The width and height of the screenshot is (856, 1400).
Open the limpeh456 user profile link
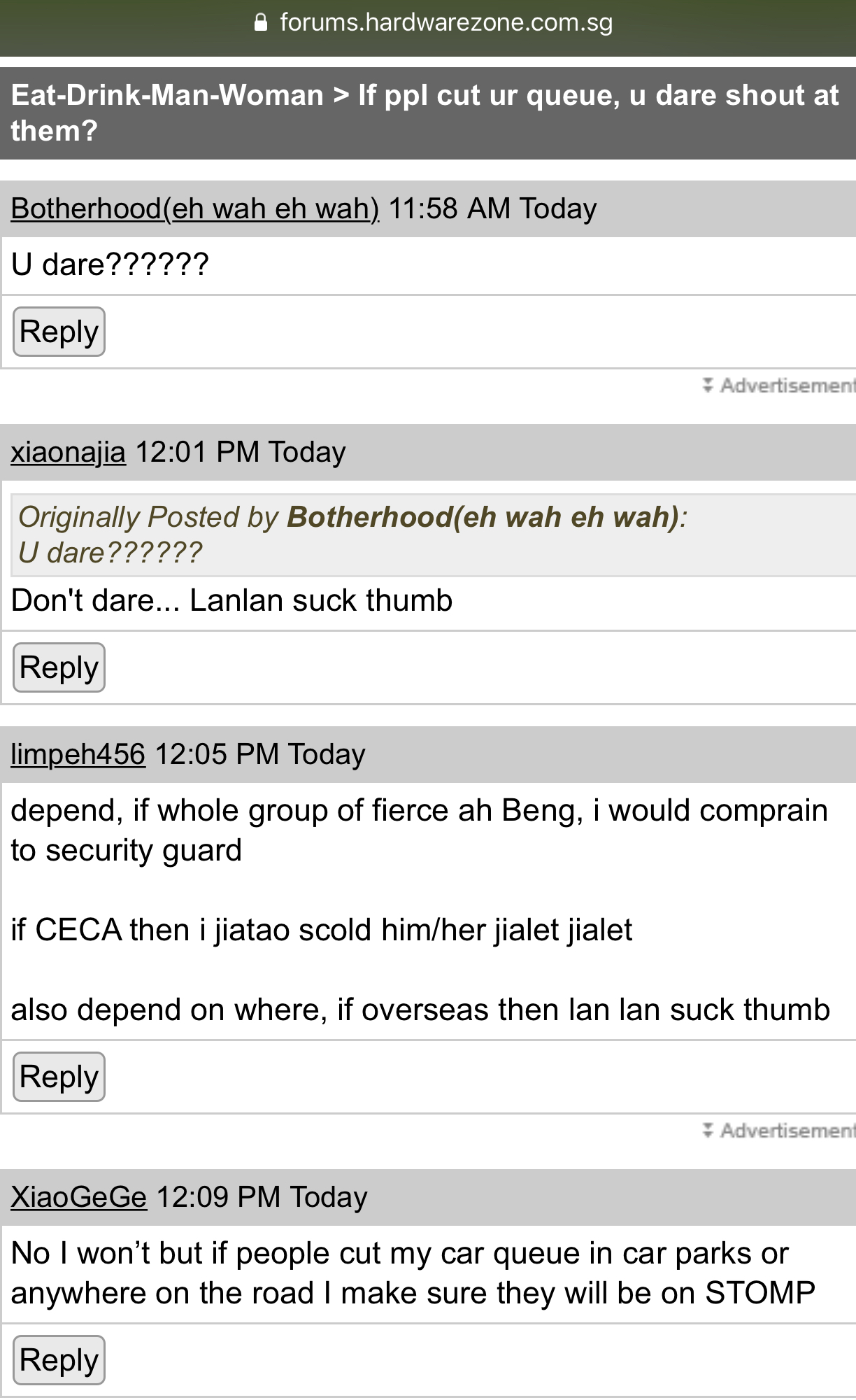point(78,754)
